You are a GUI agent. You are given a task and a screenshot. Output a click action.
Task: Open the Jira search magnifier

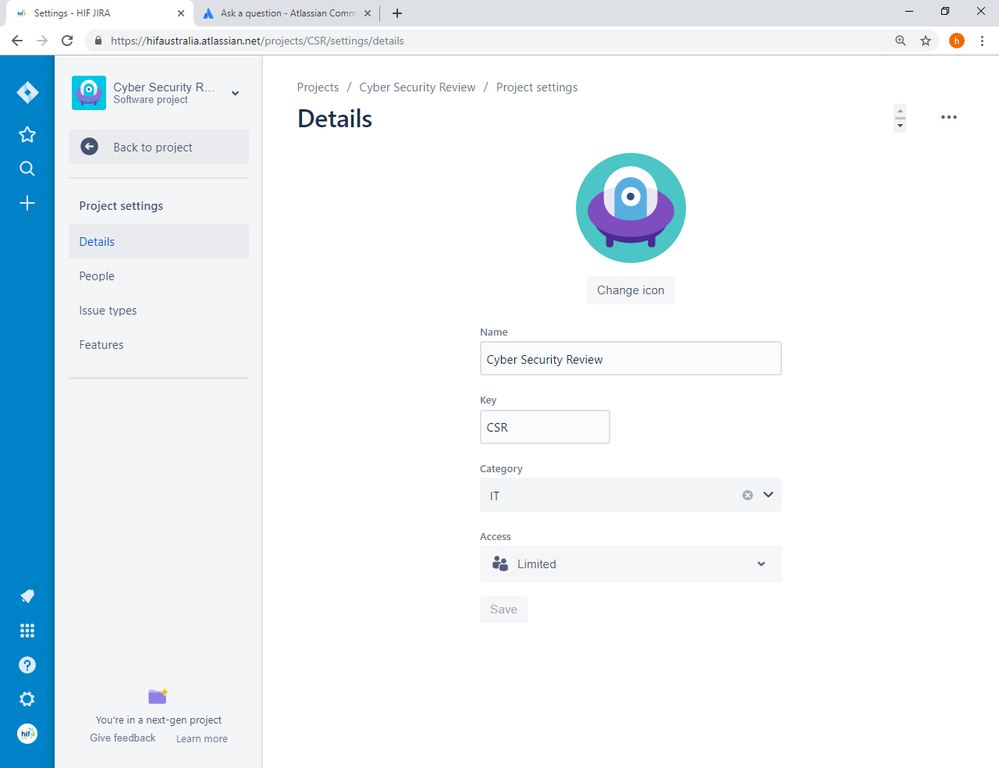(x=27, y=169)
